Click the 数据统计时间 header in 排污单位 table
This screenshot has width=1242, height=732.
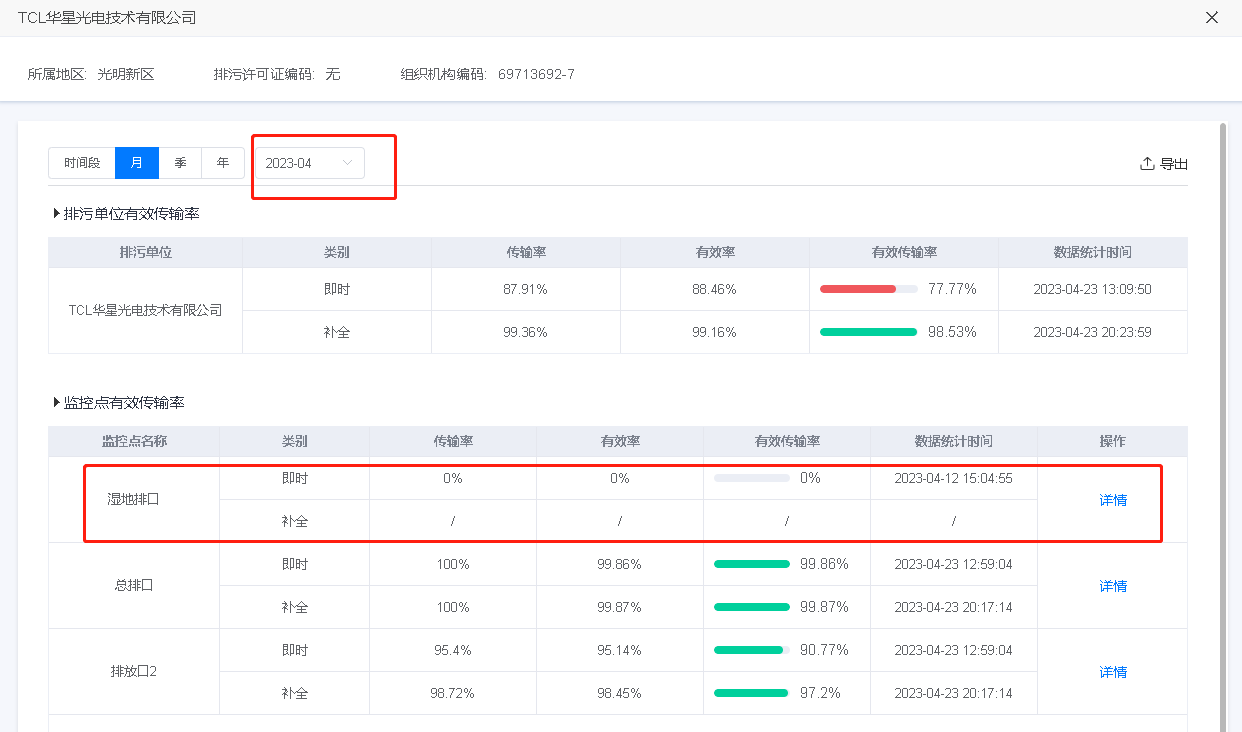tap(1092, 253)
